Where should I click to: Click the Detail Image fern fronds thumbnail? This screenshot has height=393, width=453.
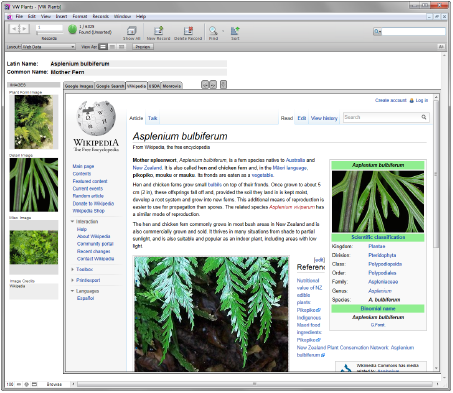pyautogui.click(x=34, y=185)
